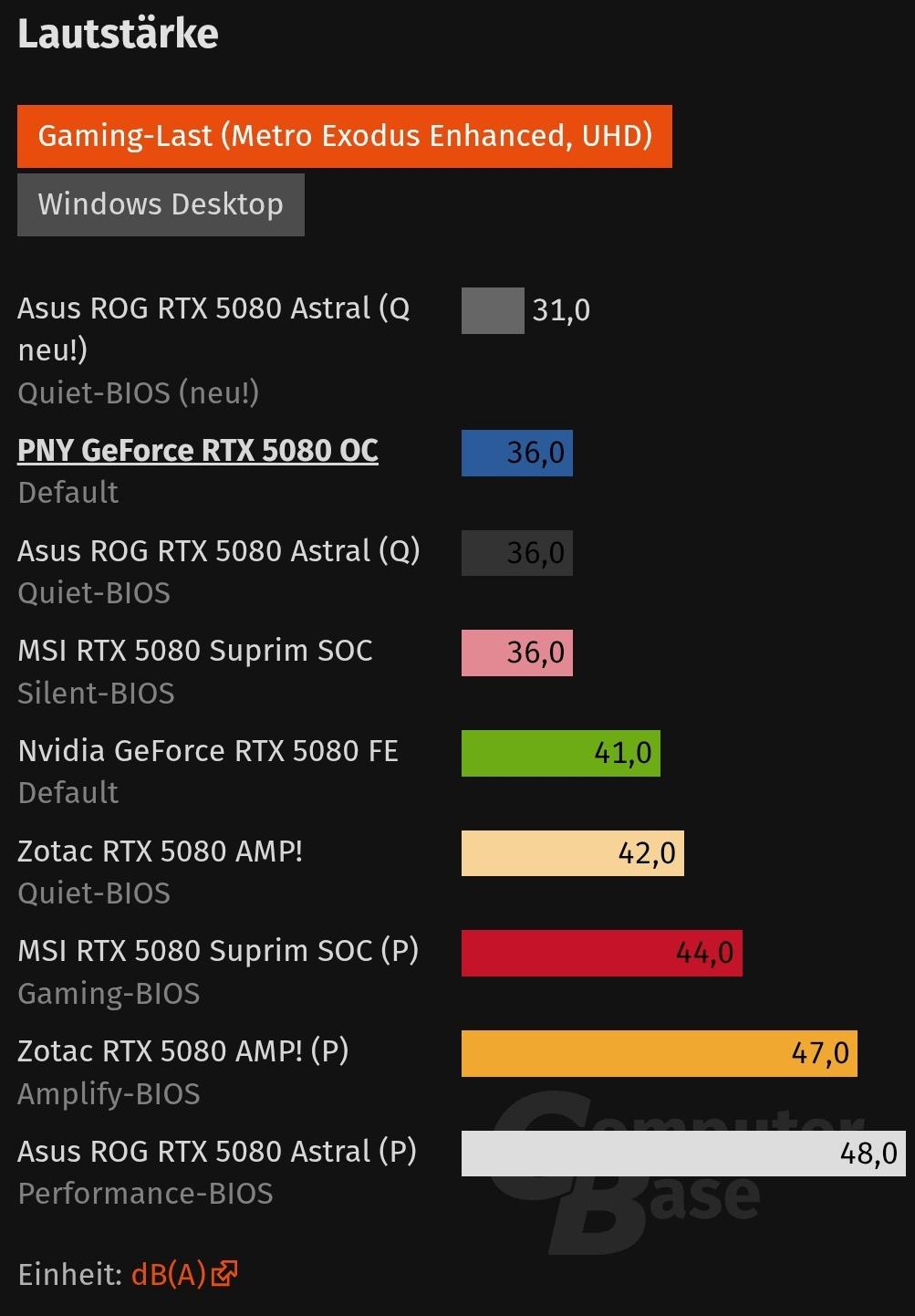The height and width of the screenshot is (1316, 915).
Task: Click the orange Zotac 47,0 bar
Action: click(659, 1053)
